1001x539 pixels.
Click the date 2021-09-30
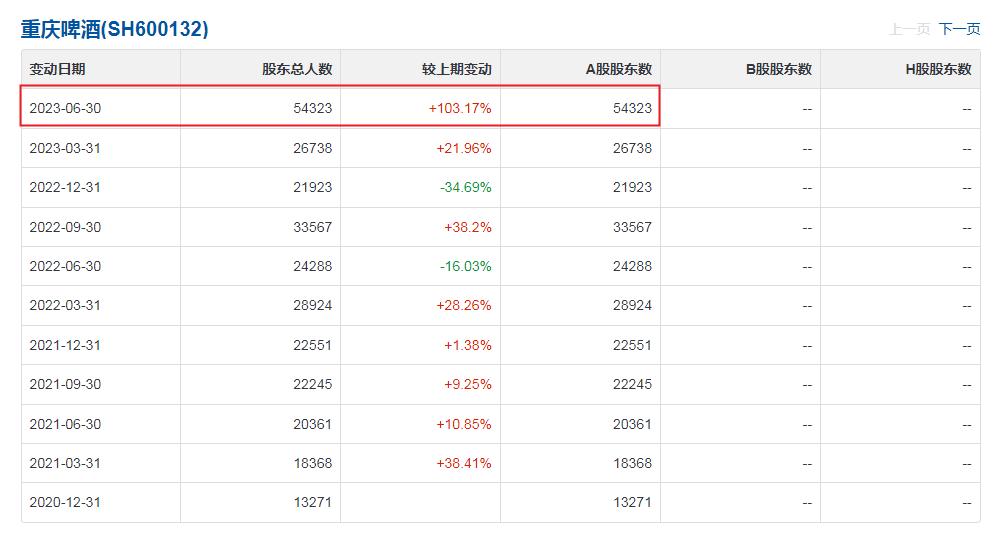click(65, 384)
